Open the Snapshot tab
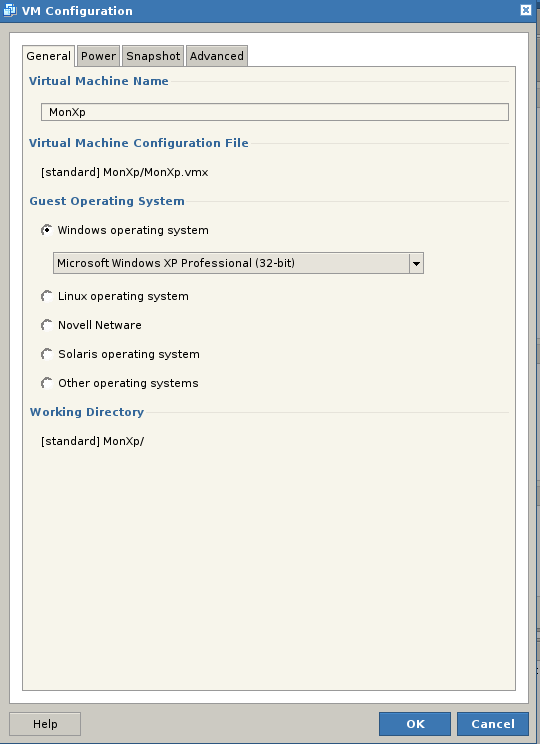Image resolution: width=540 pixels, height=744 pixels. click(153, 56)
